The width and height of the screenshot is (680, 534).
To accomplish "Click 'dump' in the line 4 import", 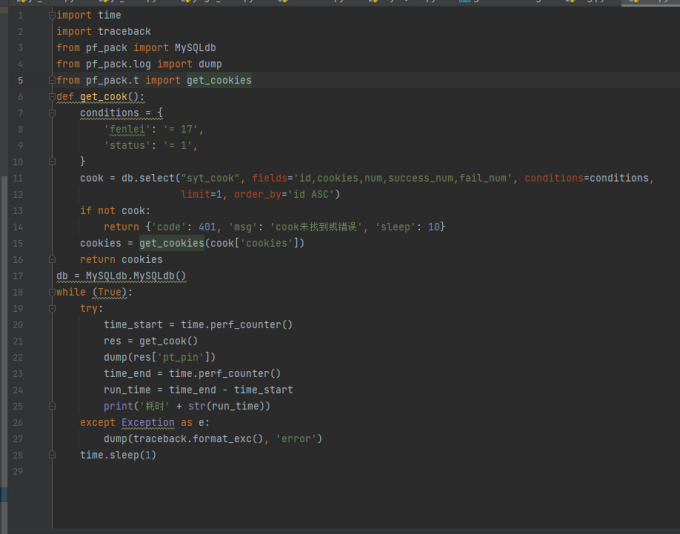I will pos(210,64).
